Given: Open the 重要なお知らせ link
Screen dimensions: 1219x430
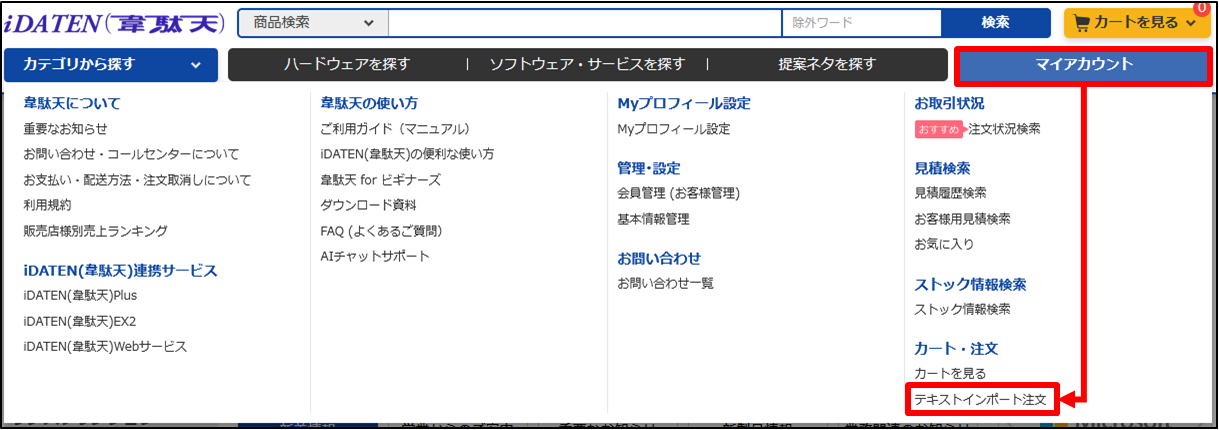Looking at the screenshot, I should tap(65, 129).
